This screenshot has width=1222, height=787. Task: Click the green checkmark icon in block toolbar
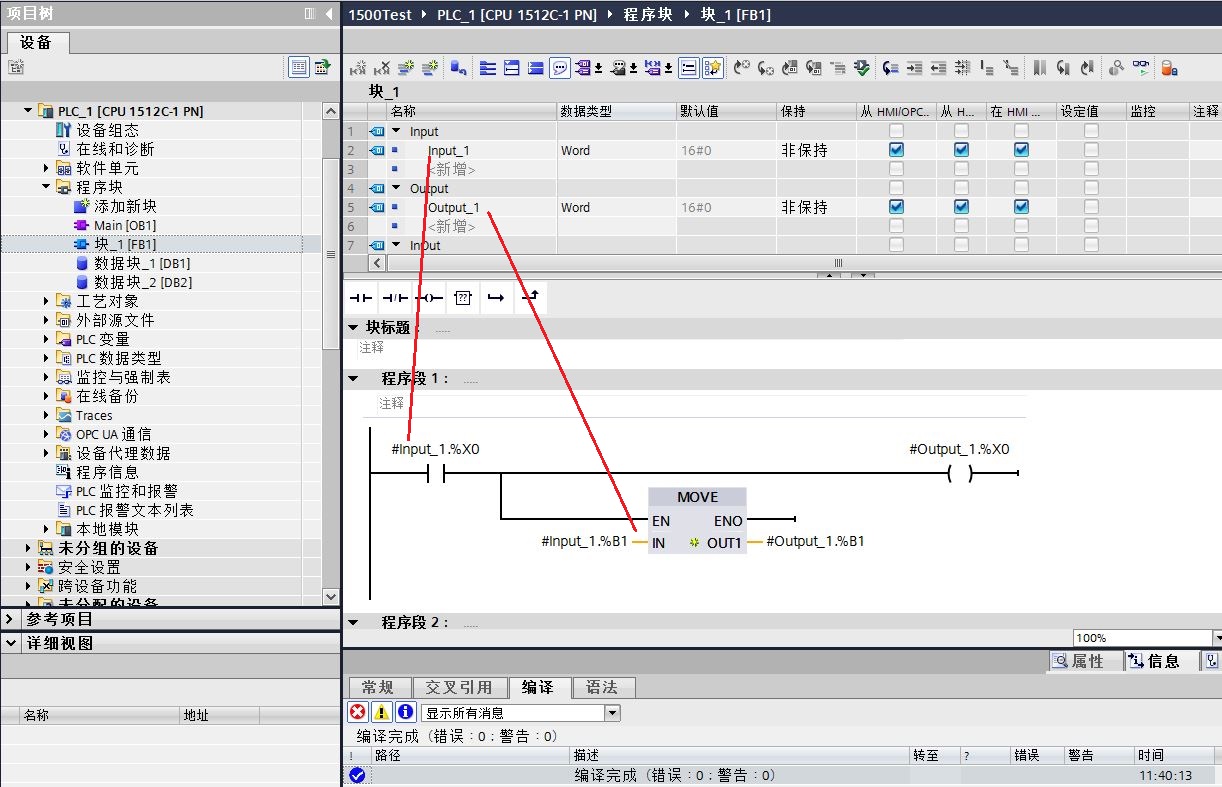pyautogui.click(x=862, y=68)
